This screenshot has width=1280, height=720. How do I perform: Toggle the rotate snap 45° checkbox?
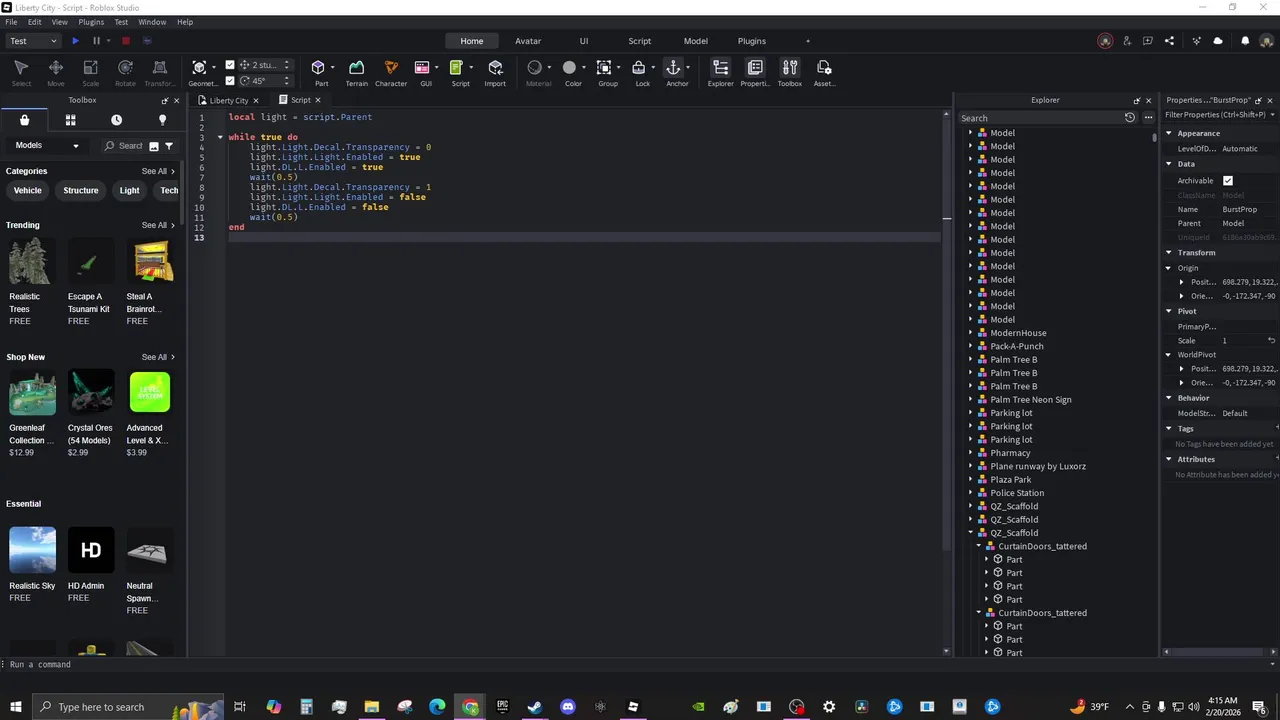(230, 81)
